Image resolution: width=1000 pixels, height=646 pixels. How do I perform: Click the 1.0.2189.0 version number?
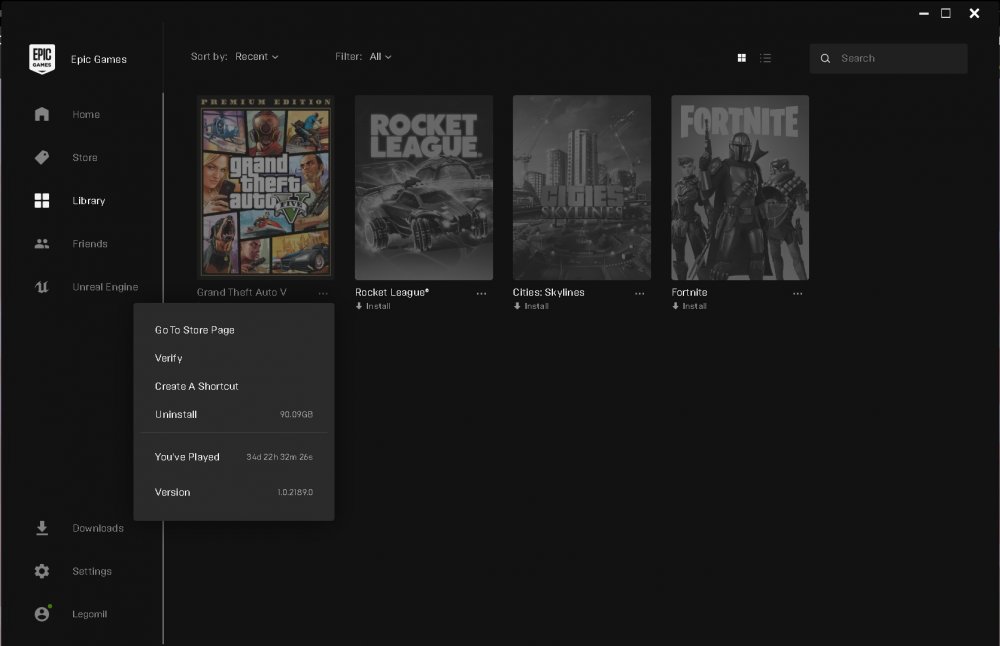295,492
